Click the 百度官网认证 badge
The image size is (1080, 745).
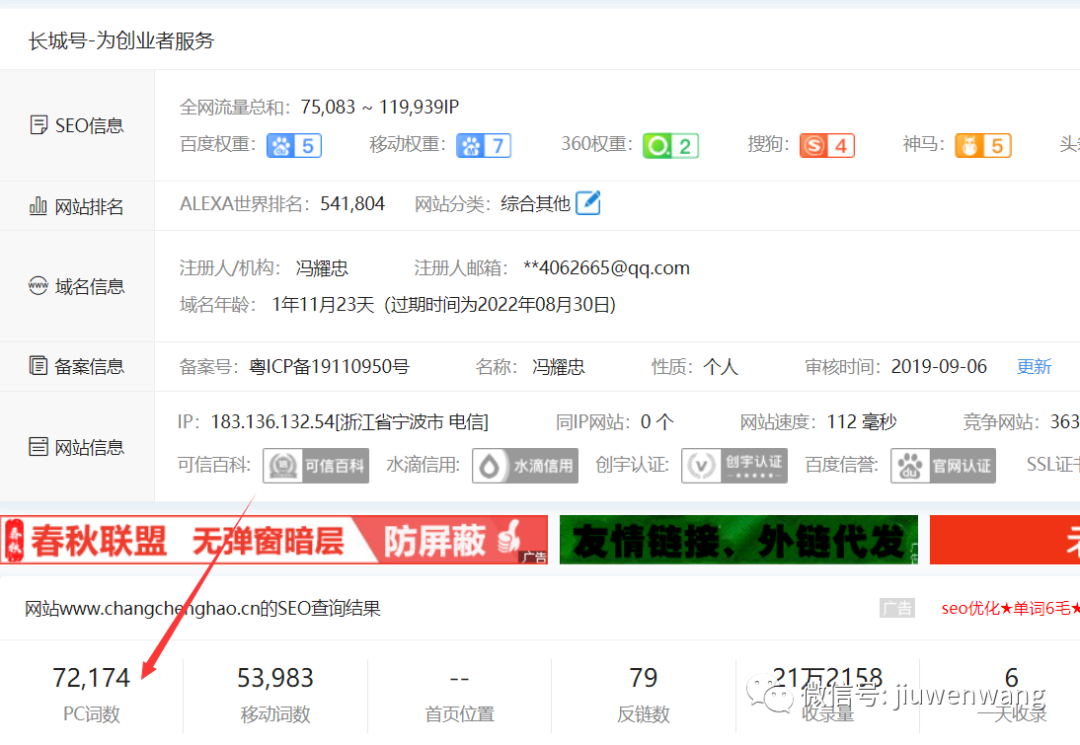[x=943, y=465]
